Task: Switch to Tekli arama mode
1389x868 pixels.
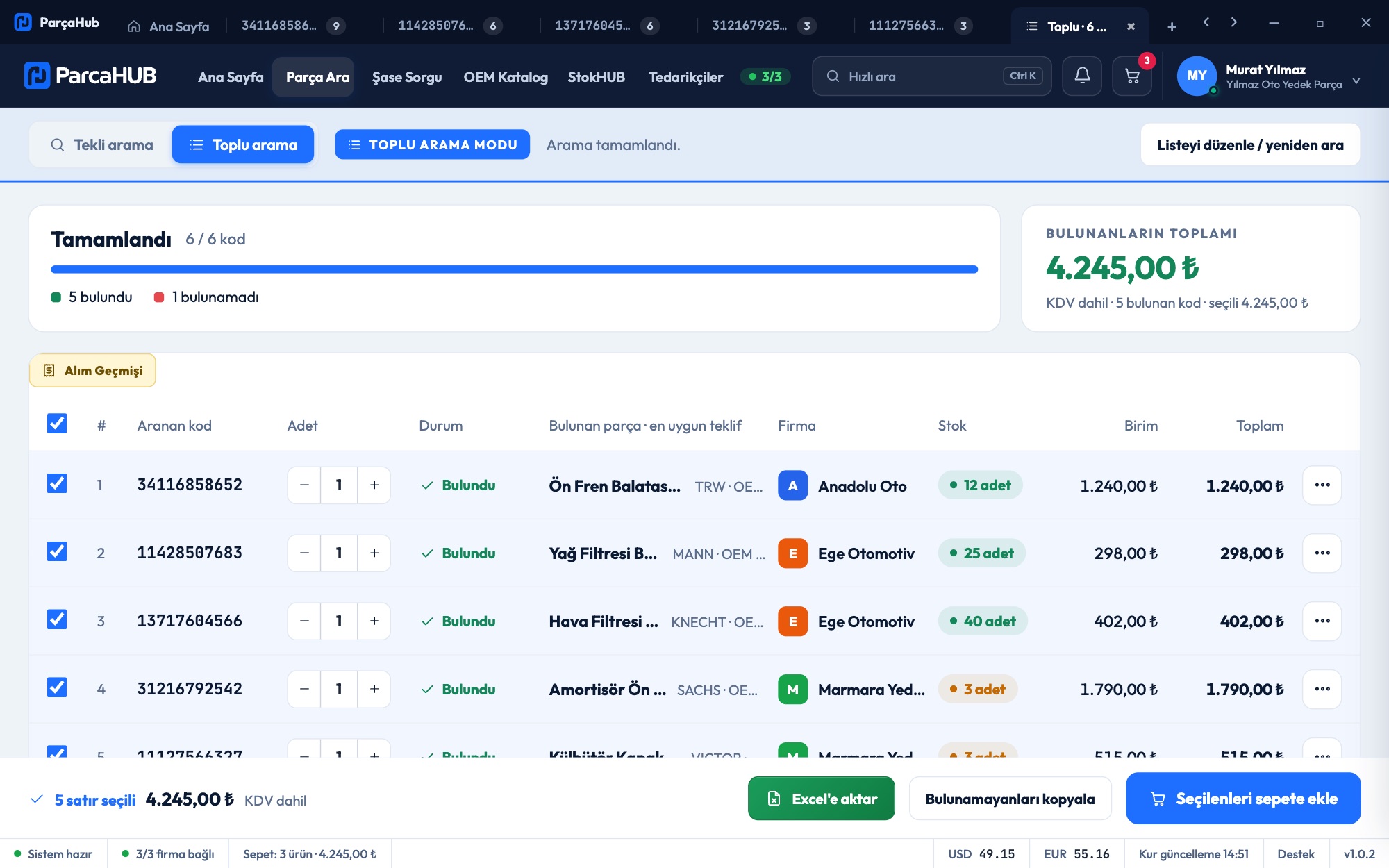Action: (101, 144)
